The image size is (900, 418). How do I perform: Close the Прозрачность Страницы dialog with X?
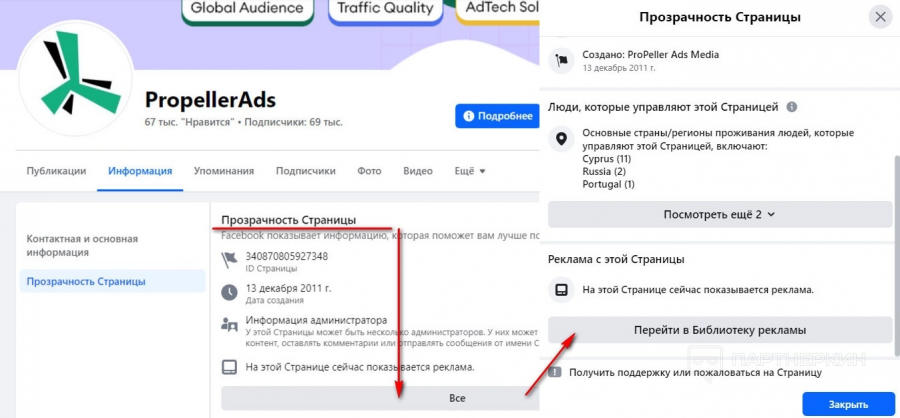[880, 17]
